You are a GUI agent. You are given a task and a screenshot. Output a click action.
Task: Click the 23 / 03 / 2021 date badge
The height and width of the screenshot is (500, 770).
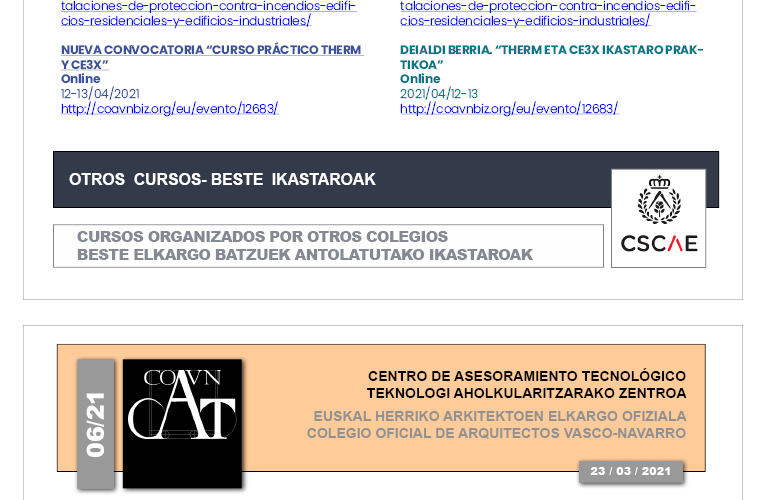click(x=631, y=472)
